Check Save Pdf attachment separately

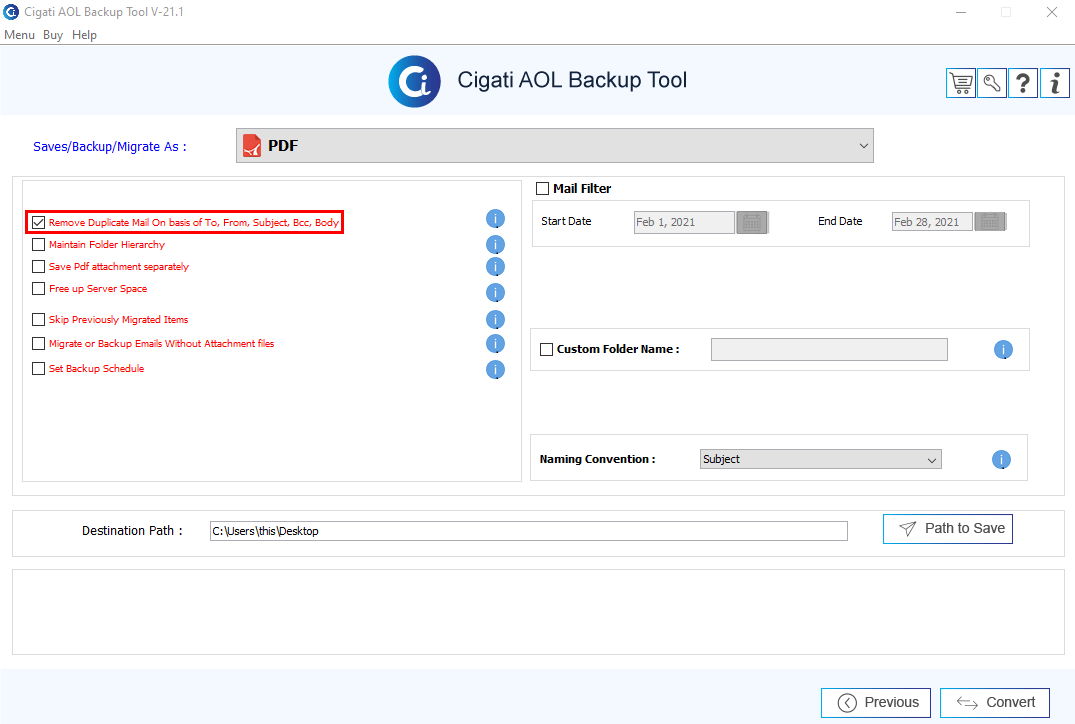38,267
